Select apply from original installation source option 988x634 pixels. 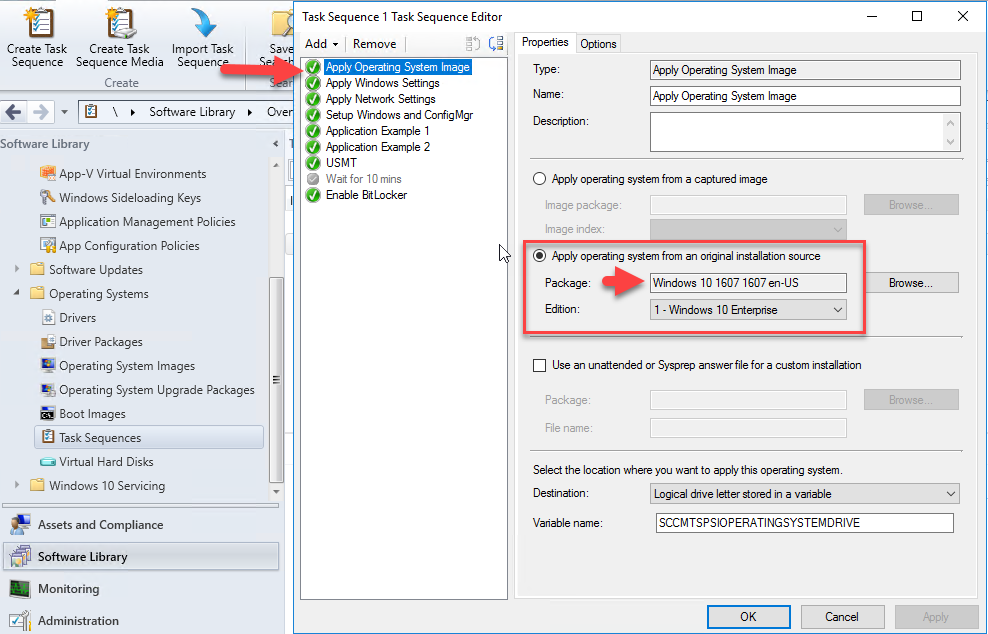tap(541, 256)
